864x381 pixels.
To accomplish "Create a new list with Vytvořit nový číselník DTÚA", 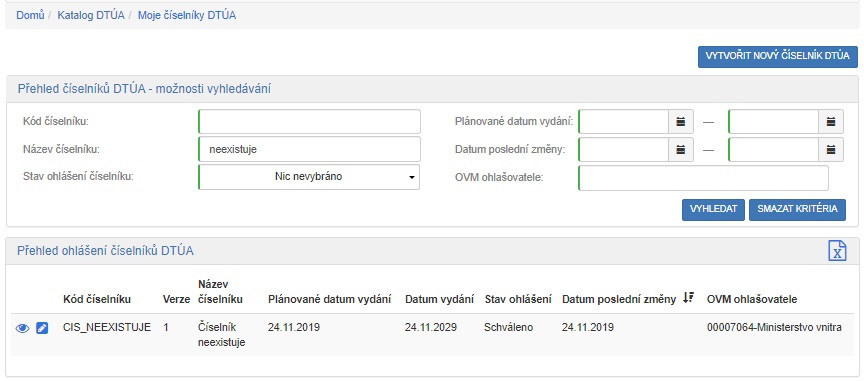I will (778, 57).
